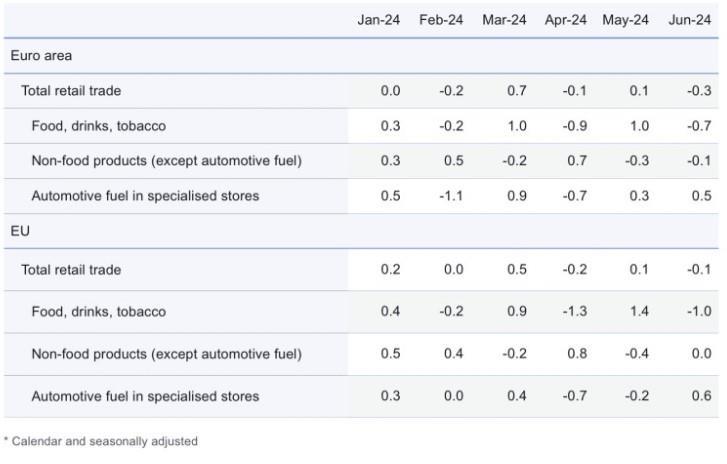Click the 1.4 value in May-24 column
Screen dimensions: 727x464
(639, 312)
